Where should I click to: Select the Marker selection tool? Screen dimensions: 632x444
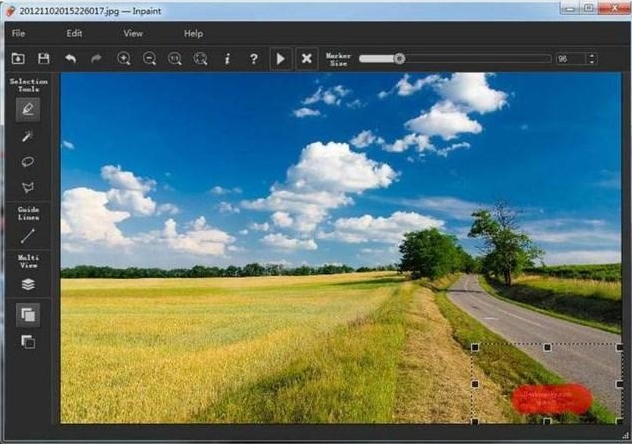pyautogui.click(x=28, y=109)
